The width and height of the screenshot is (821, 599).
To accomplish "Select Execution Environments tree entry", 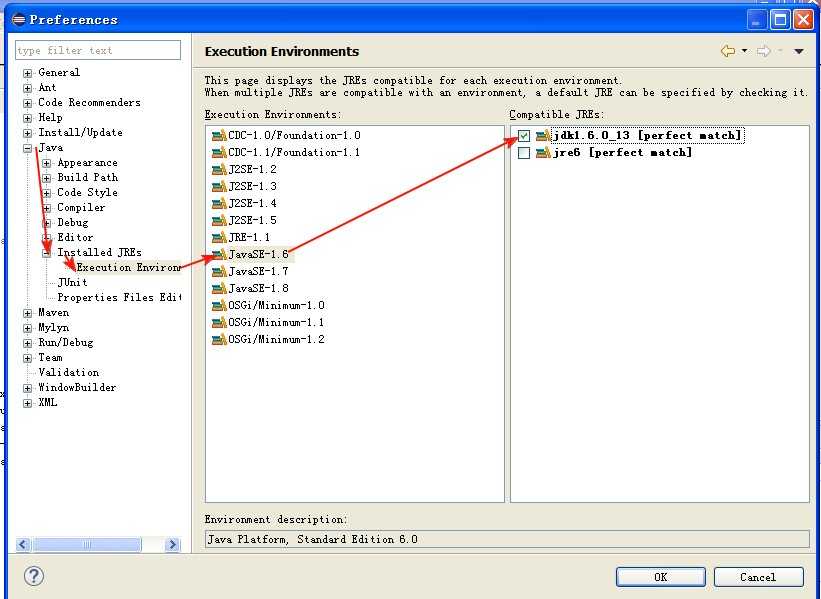I will 129,268.
